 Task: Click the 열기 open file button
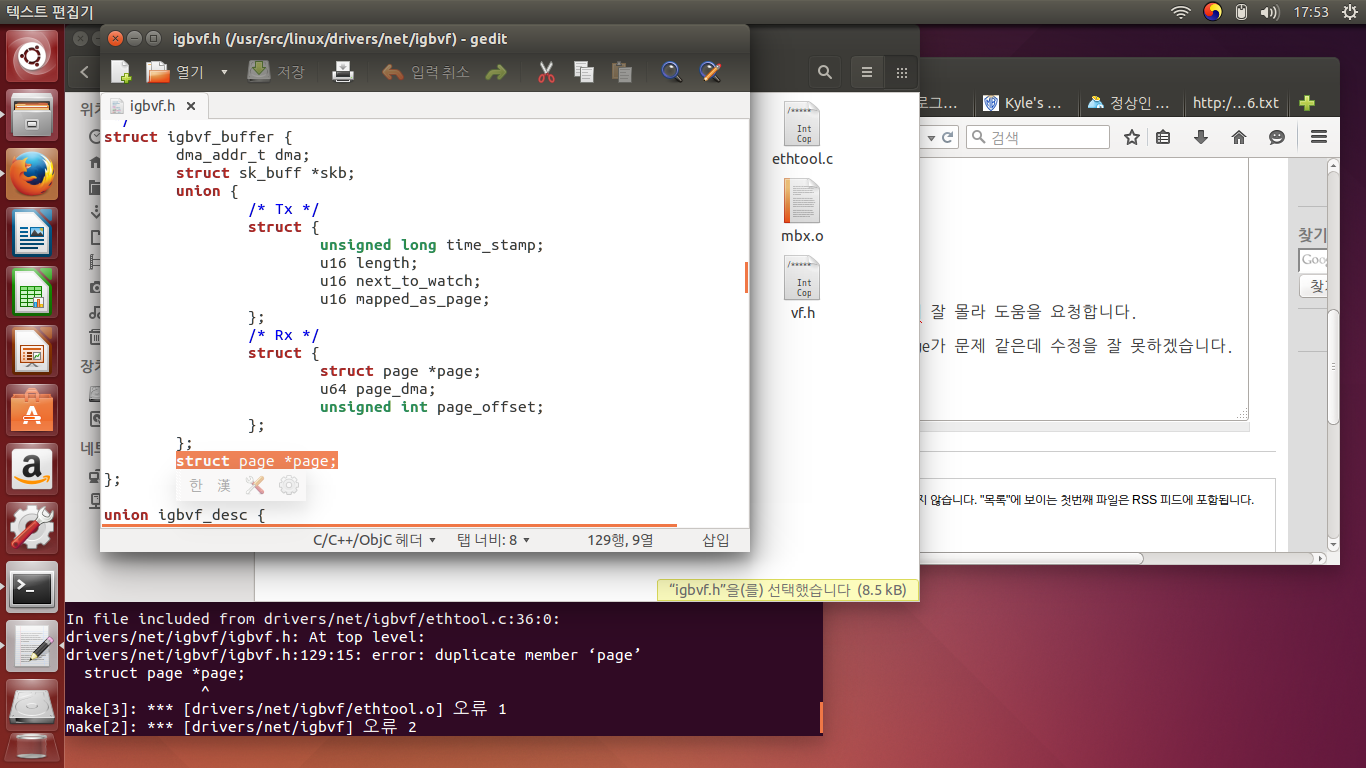[174, 72]
